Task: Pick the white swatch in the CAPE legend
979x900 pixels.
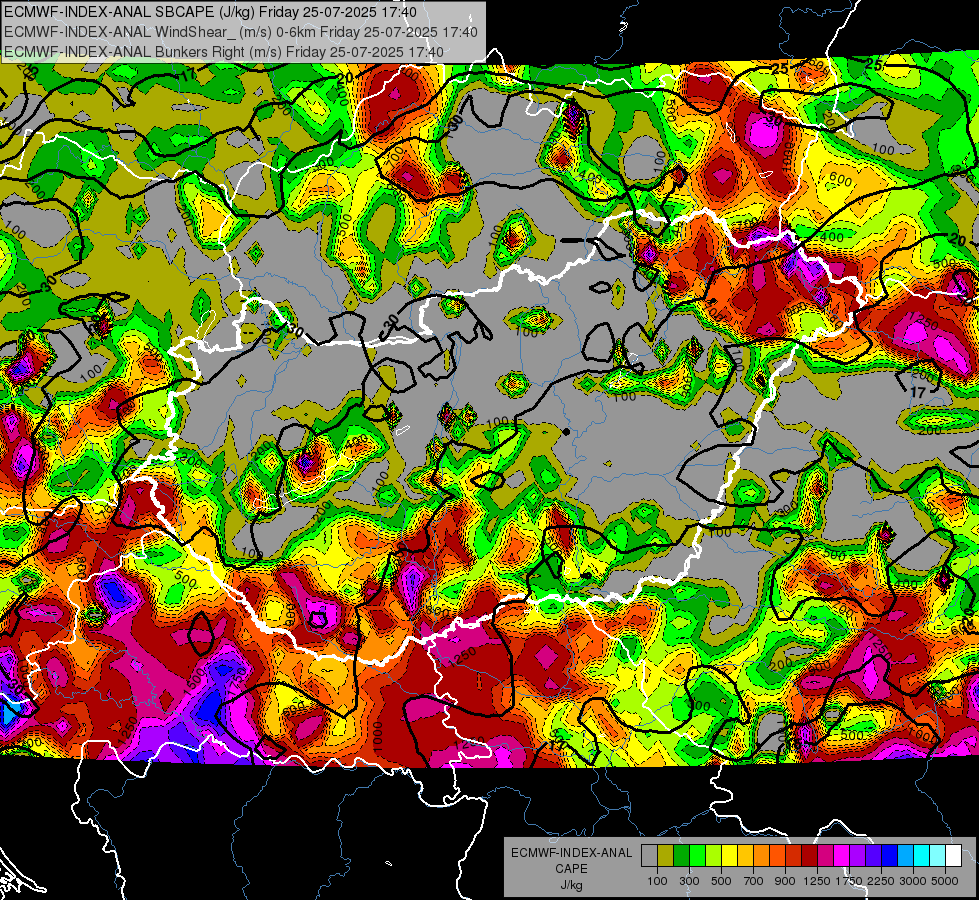Action: (x=953, y=856)
